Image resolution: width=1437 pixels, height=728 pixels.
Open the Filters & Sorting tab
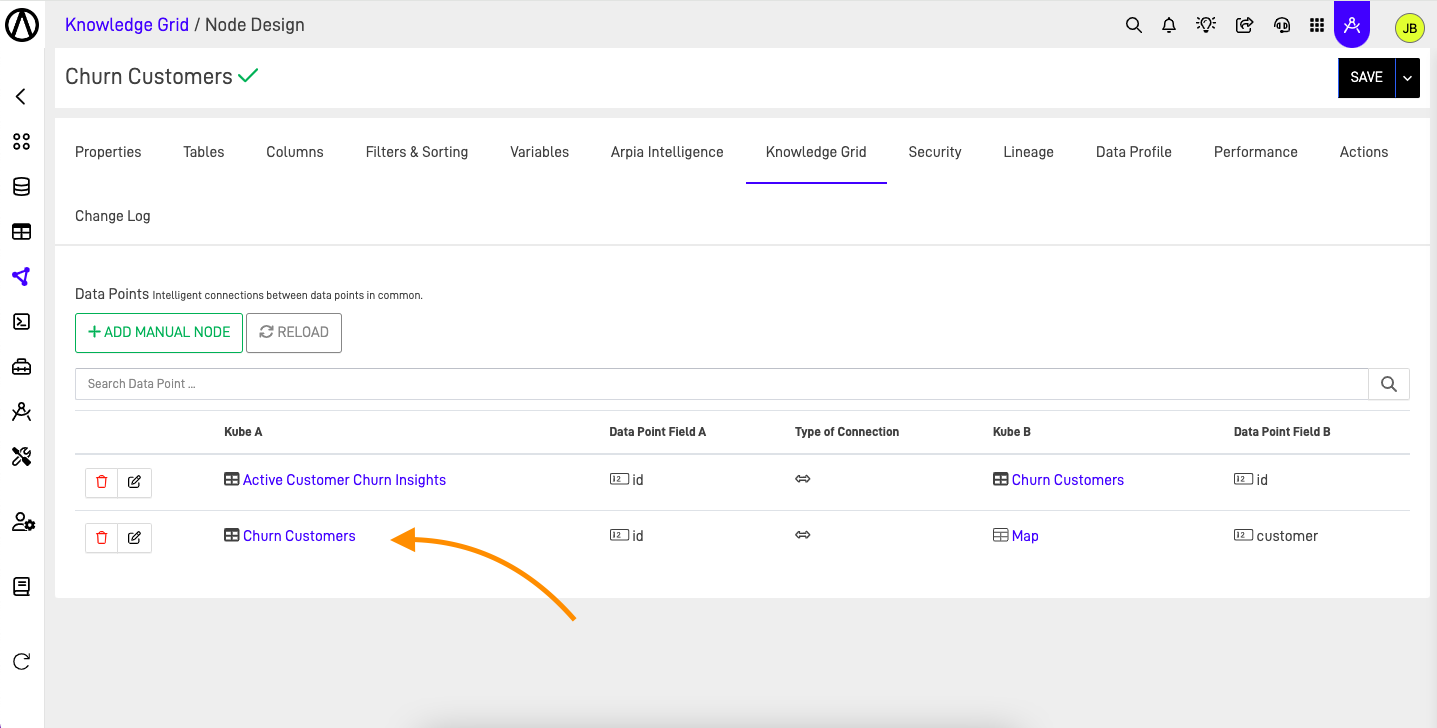417,152
